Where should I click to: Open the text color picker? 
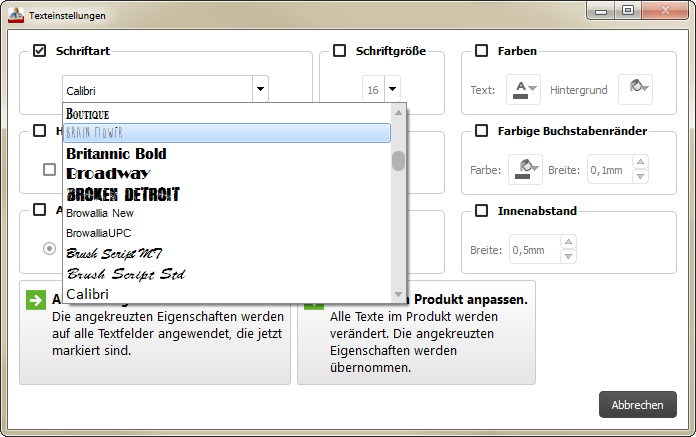tap(523, 90)
